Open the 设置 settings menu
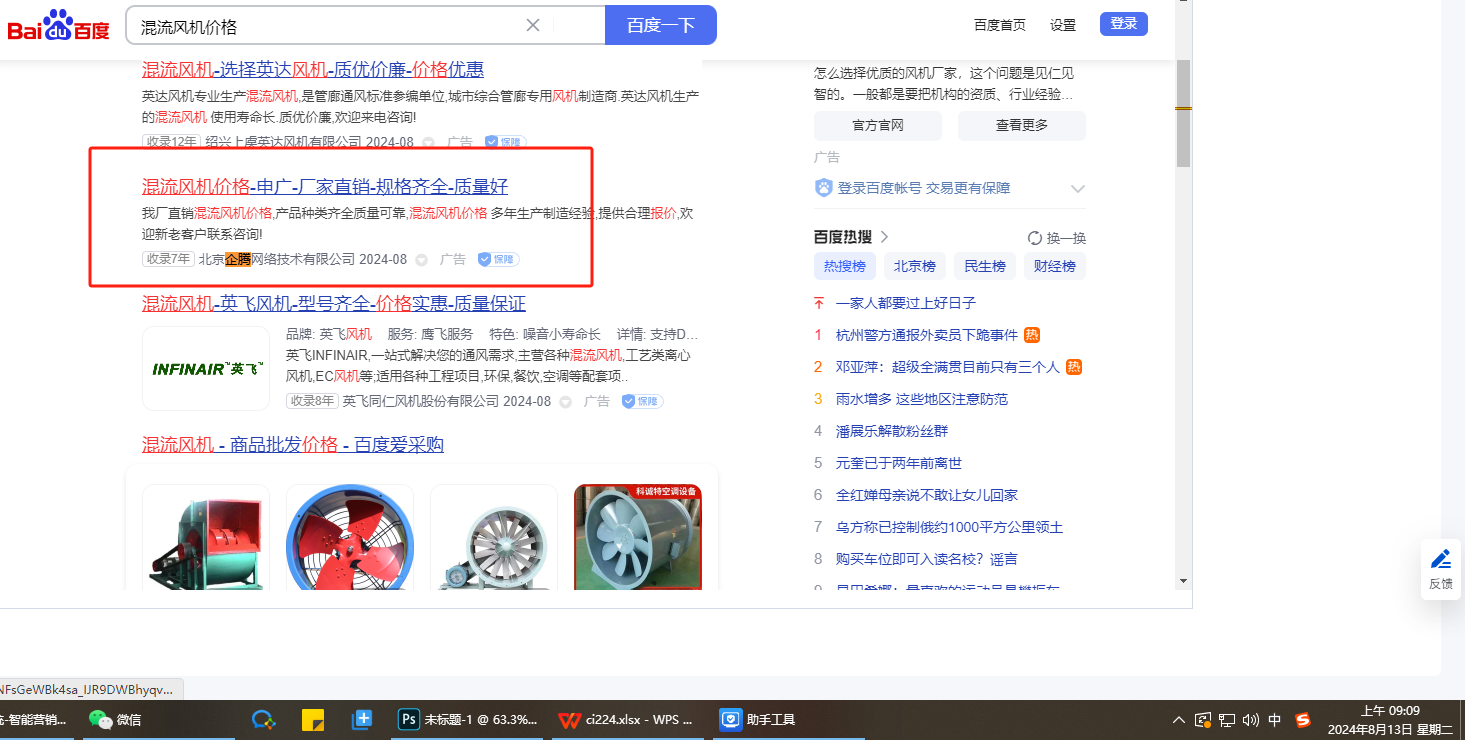 [1063, 25]
